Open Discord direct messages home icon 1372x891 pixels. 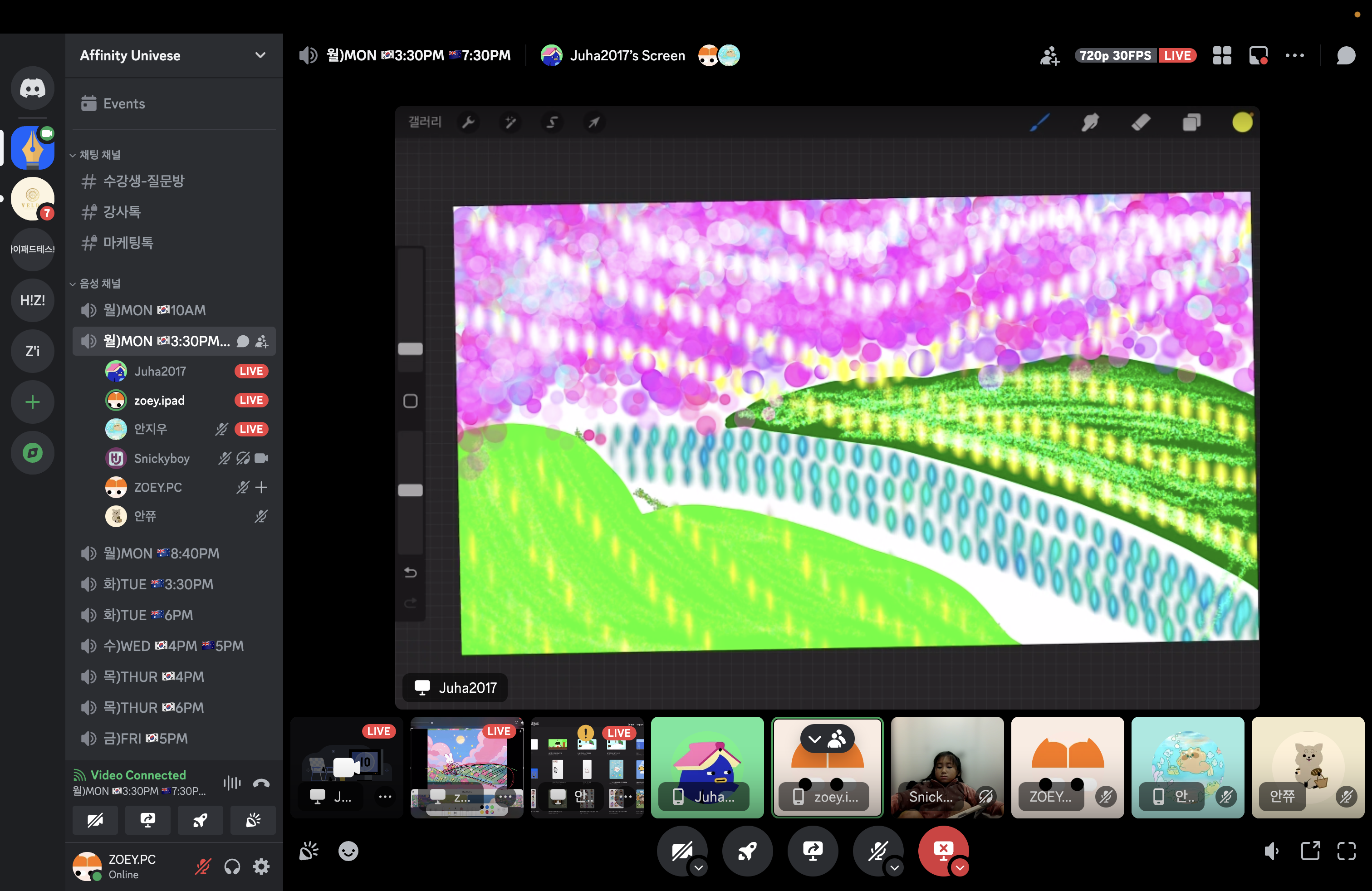coord(32,88)
